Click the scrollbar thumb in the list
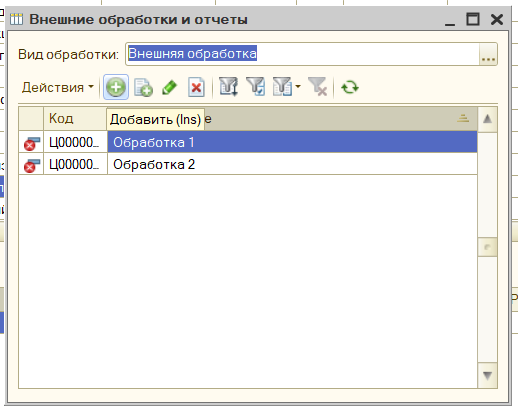Screen dimensions: 518x413 click(487, 247)
